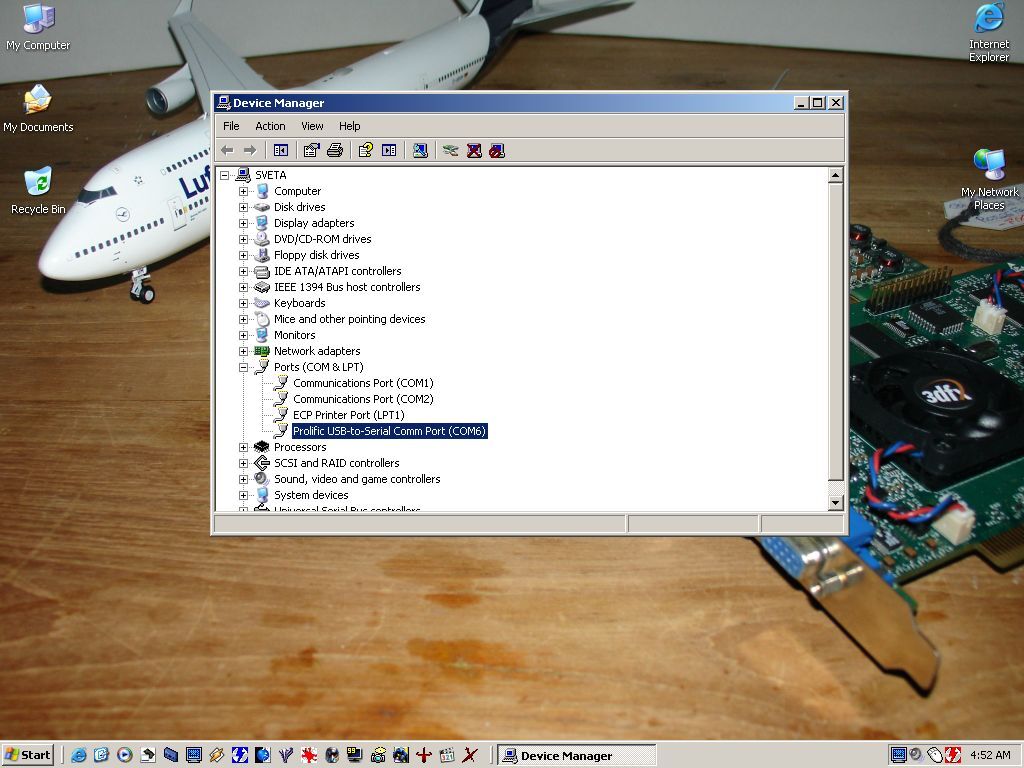Image resolution: width=1024 pixels, height=768 pixels.
Task: Expand Sound, video and game controllers
Action: (x=244, y=479)
